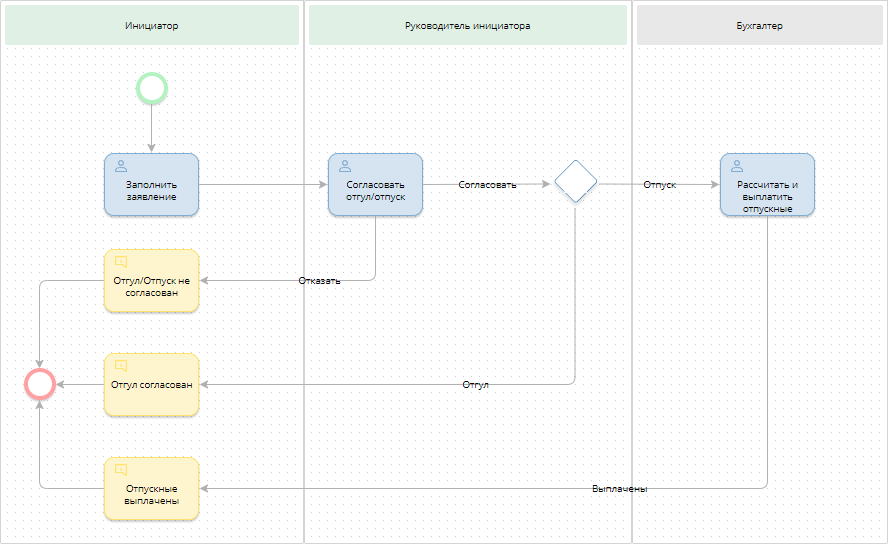Click notification icon in Отпускные выплачены block
This screenshot has width=888, height=544.
[121, 470]
